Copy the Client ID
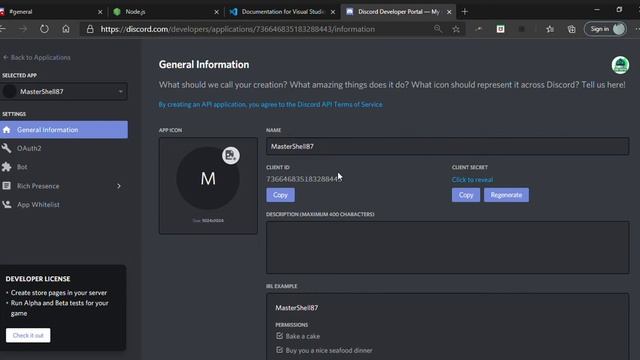This screenshot has height=360, width=640. (280, 195)
